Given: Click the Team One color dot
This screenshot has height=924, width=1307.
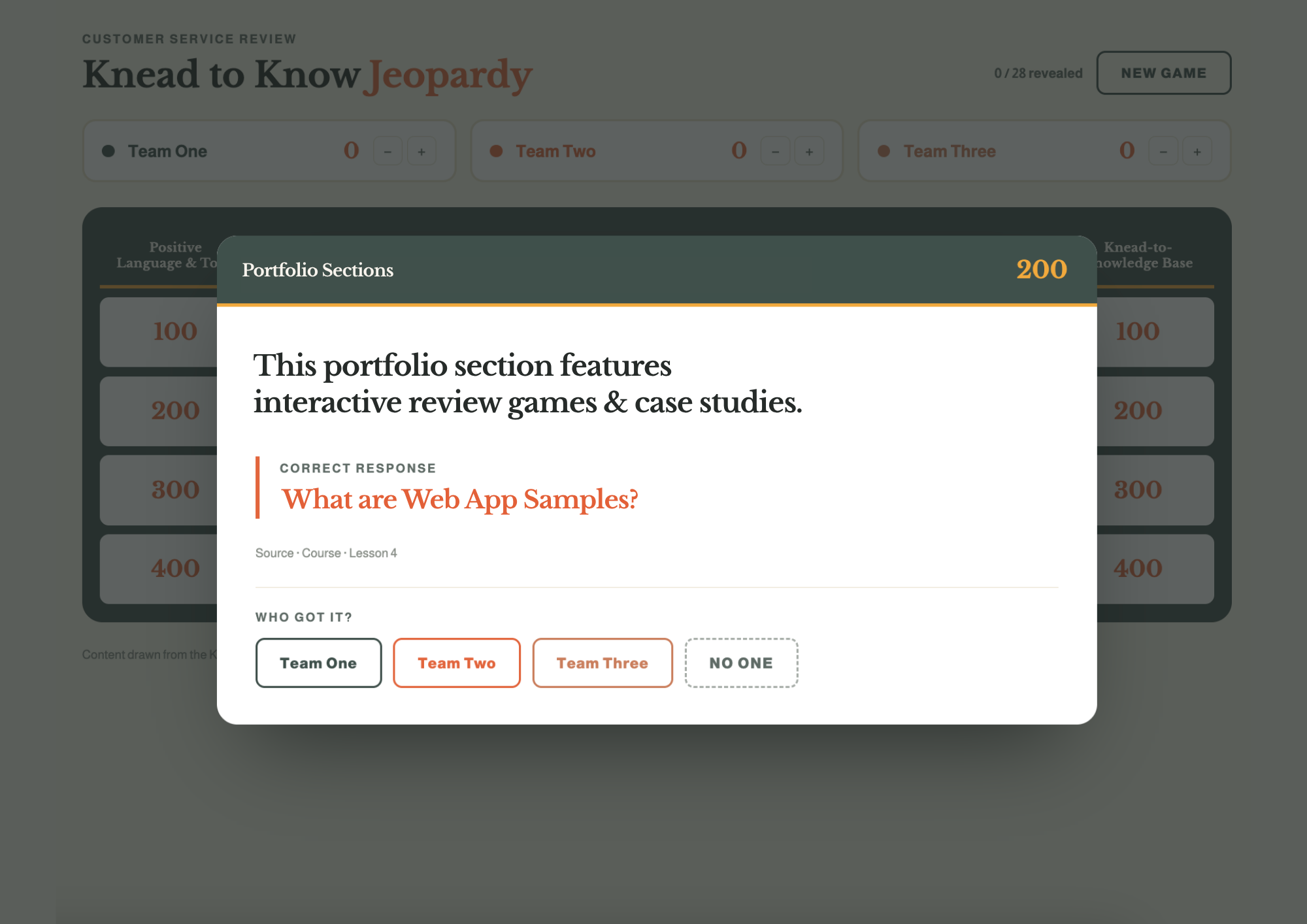Looking at the screenshot, I should [x=108, y=151].
